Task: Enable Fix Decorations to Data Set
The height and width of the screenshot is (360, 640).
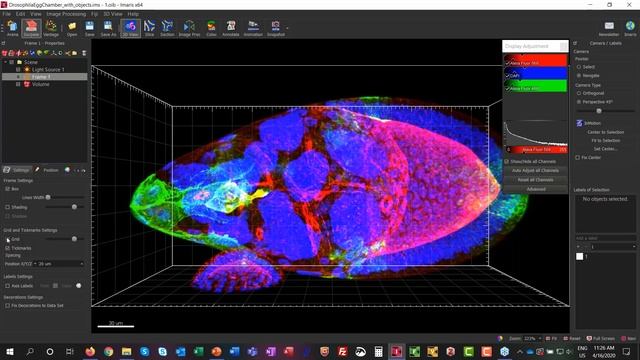Action: point(7,305)
